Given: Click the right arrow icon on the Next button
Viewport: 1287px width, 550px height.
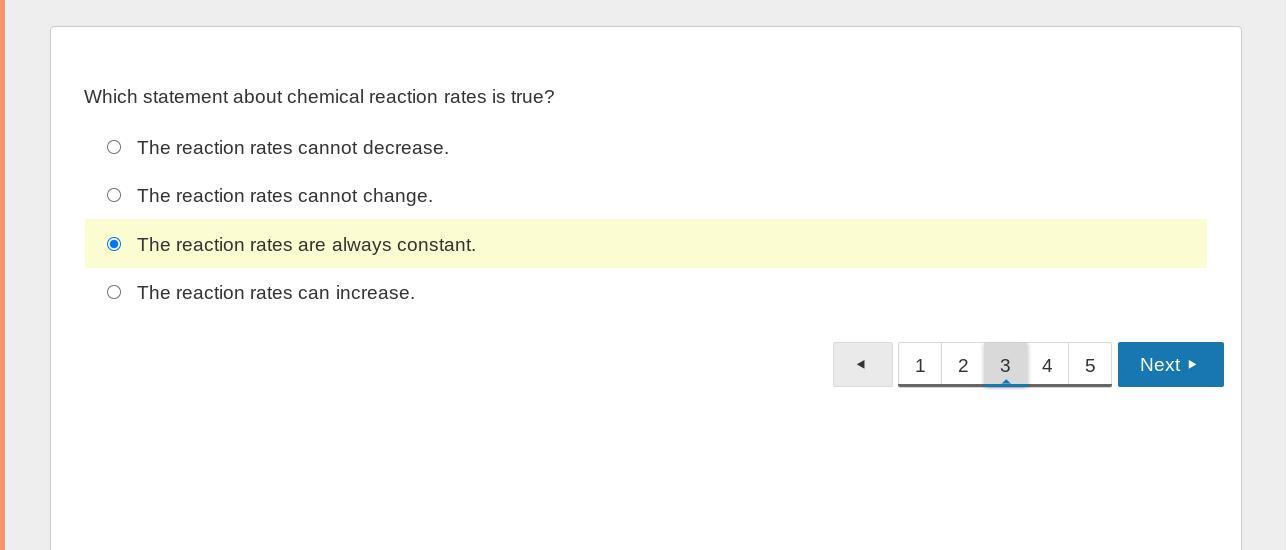Looking at the screenshot, I should (x=1192, y=365).
